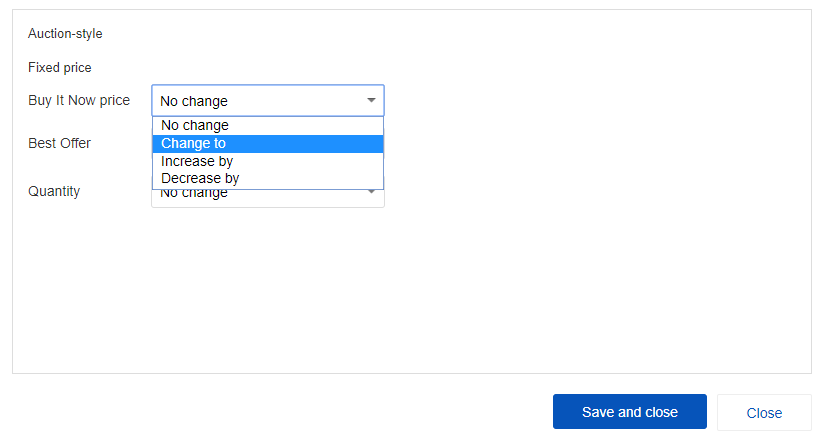Click the Auction-style section label
Screen dimensions: 817x436
(65, 34)
